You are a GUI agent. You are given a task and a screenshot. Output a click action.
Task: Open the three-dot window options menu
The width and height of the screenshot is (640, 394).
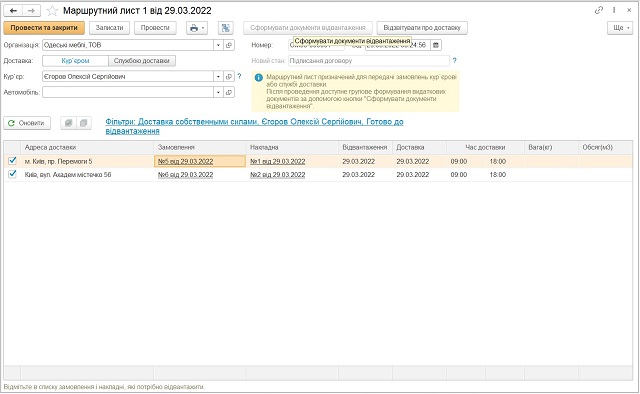(614, 10)
